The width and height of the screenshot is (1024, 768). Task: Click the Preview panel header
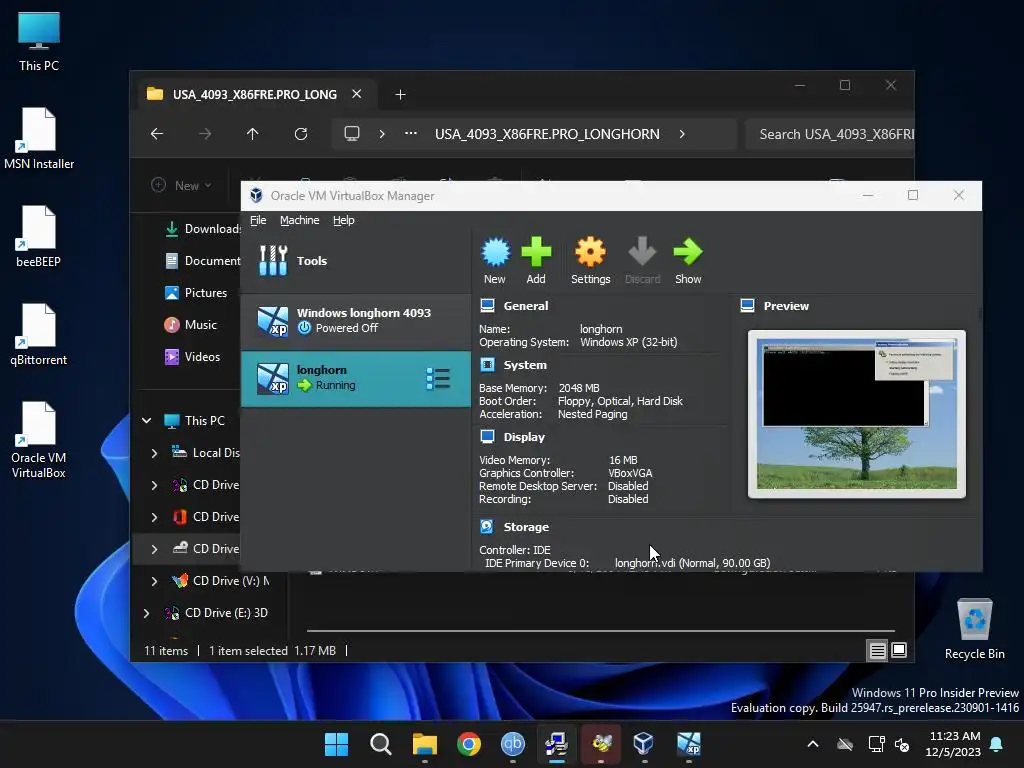click(x=786, y=306)
